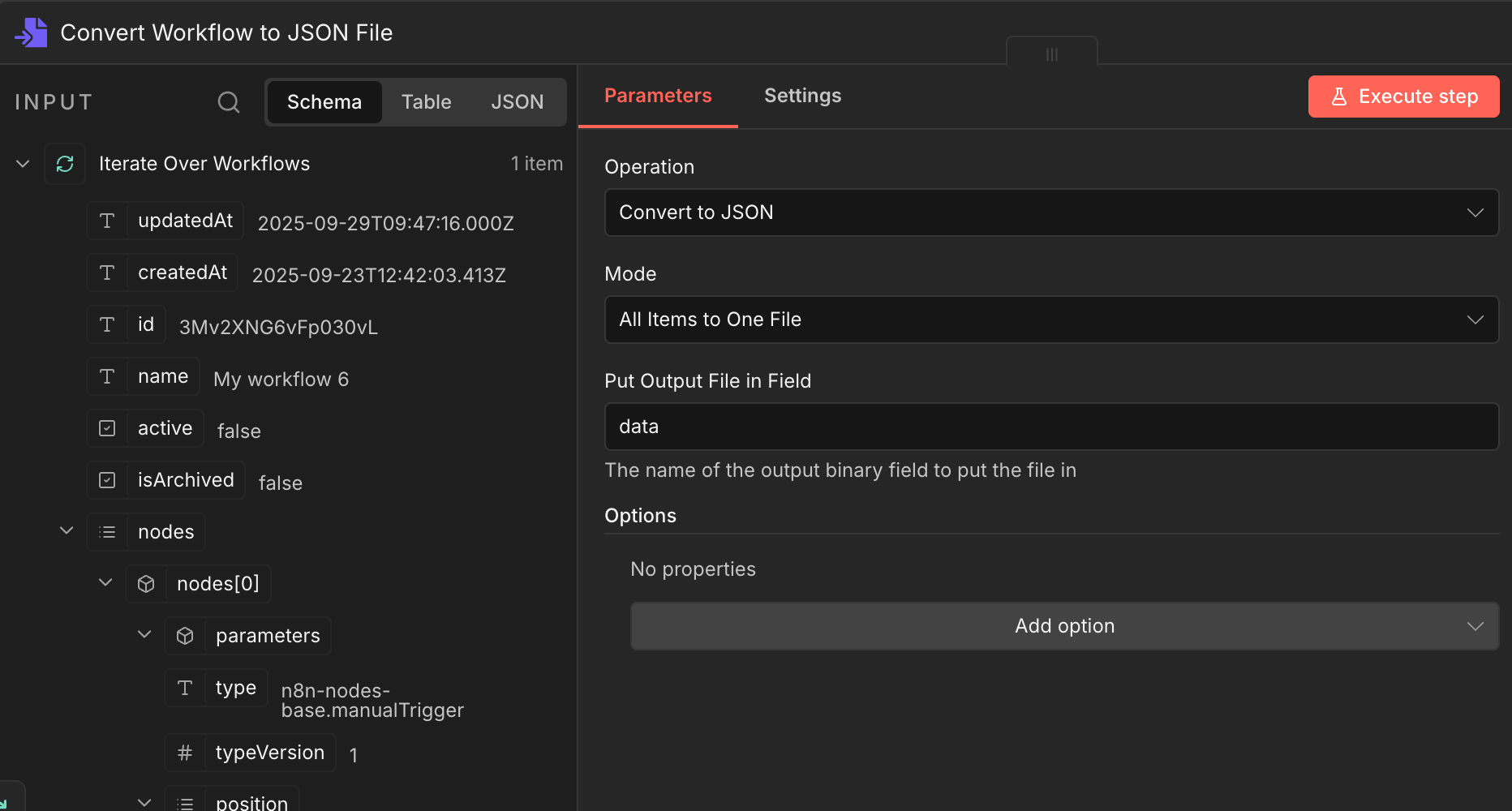Click the No properties text
Viewport: 1512px width, 811px height.
point(693,569)
